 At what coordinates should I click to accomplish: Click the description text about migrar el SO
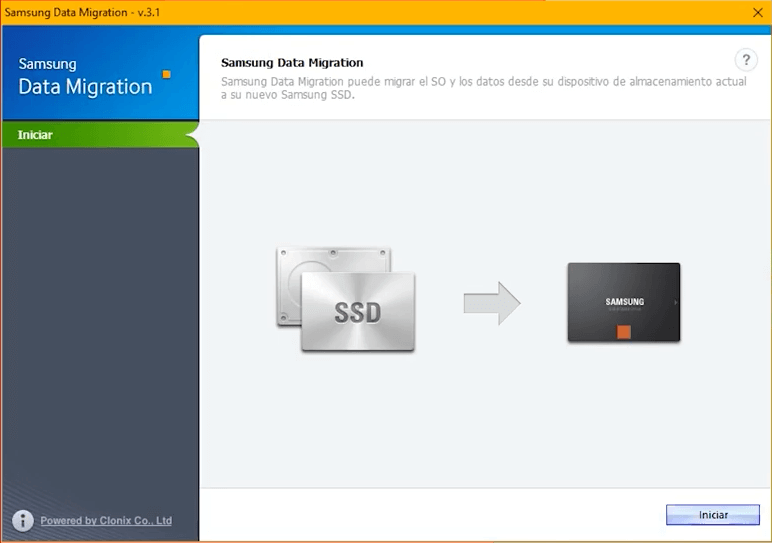(x=483, y=88)
